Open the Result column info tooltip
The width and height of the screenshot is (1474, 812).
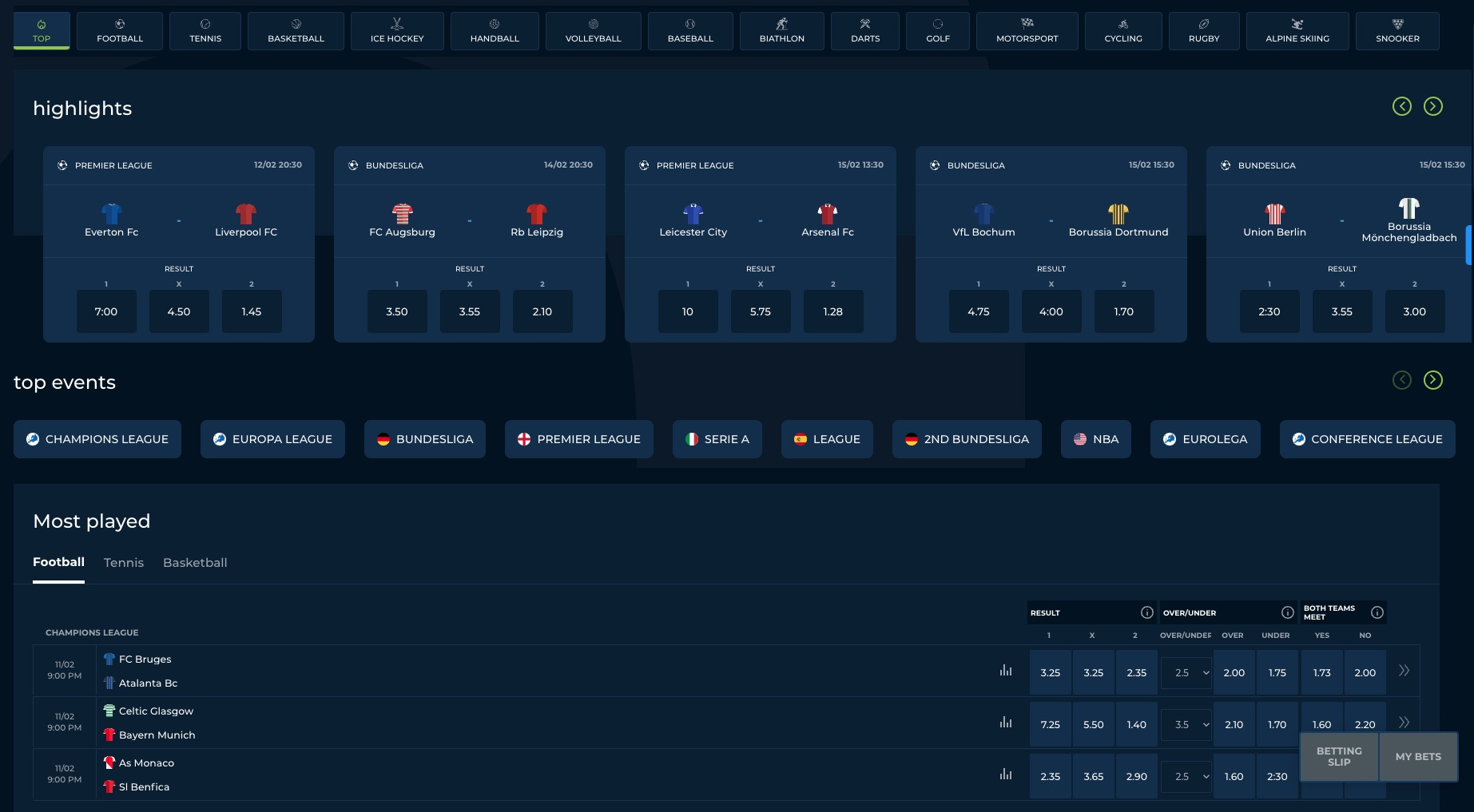(1148, 612)
